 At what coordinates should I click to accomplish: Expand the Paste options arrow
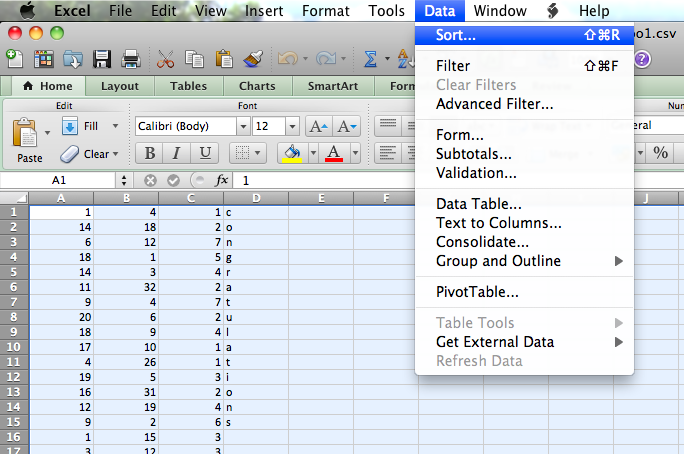tap(48, 133)
